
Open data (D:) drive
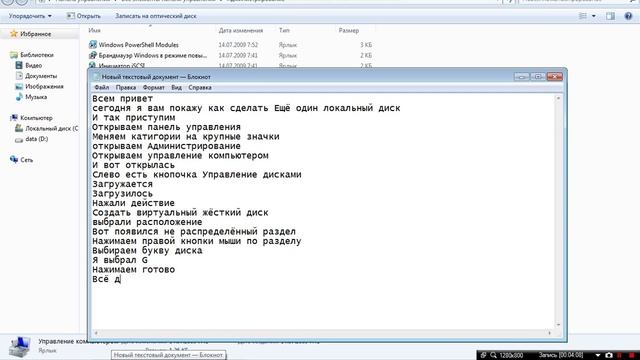pyautogui.click(x=36, y=139)
